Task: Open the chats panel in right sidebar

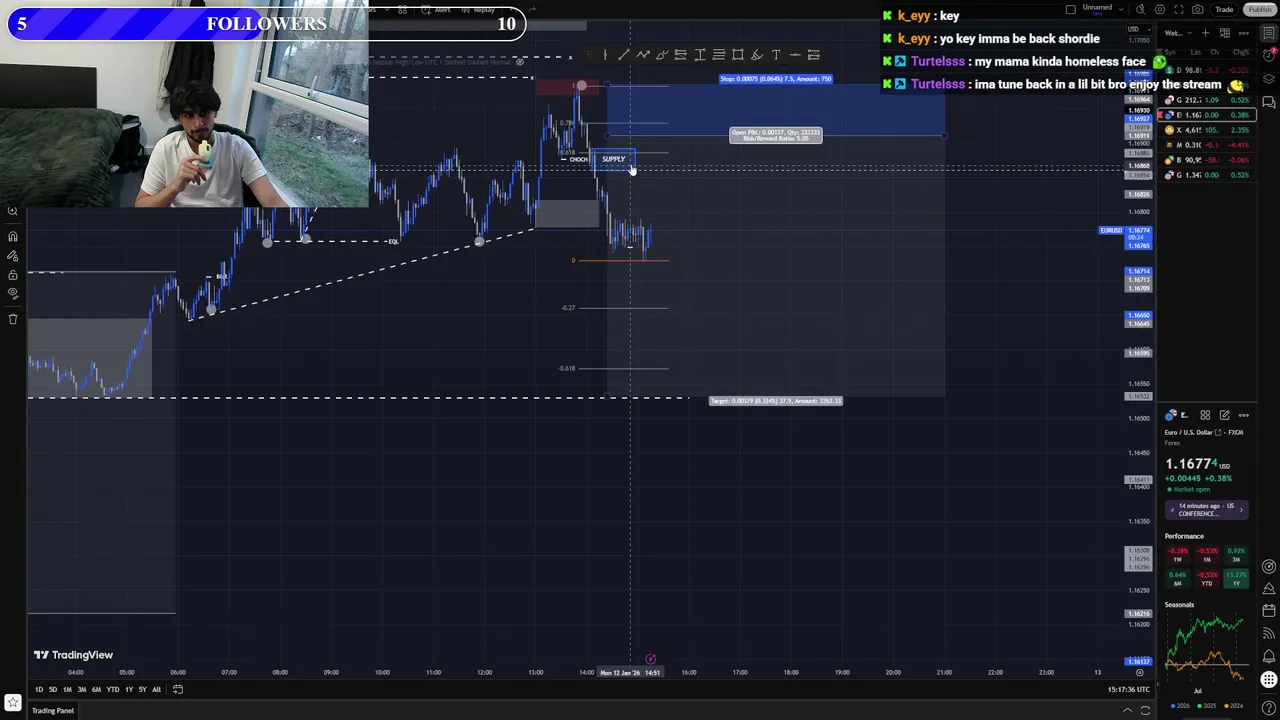Action: [1269, 101]
